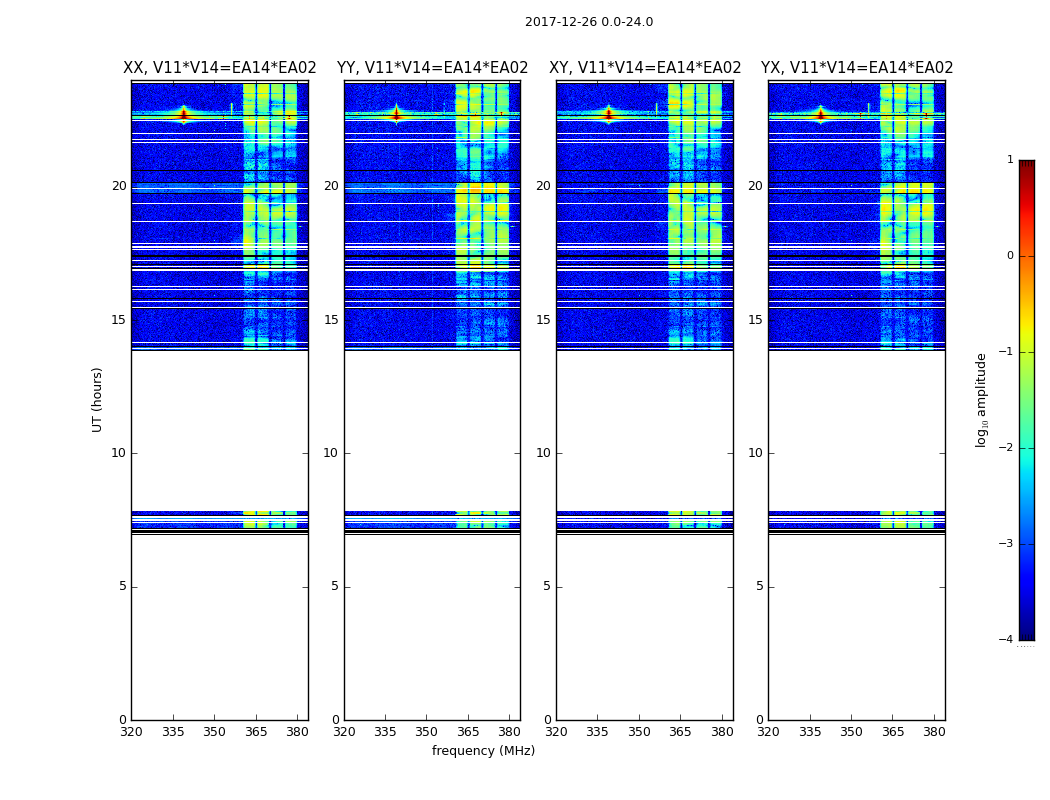Screen dimensions: 1050x800
Task: Click the red peak in the XY panel
Action: [x=608, y=115]
